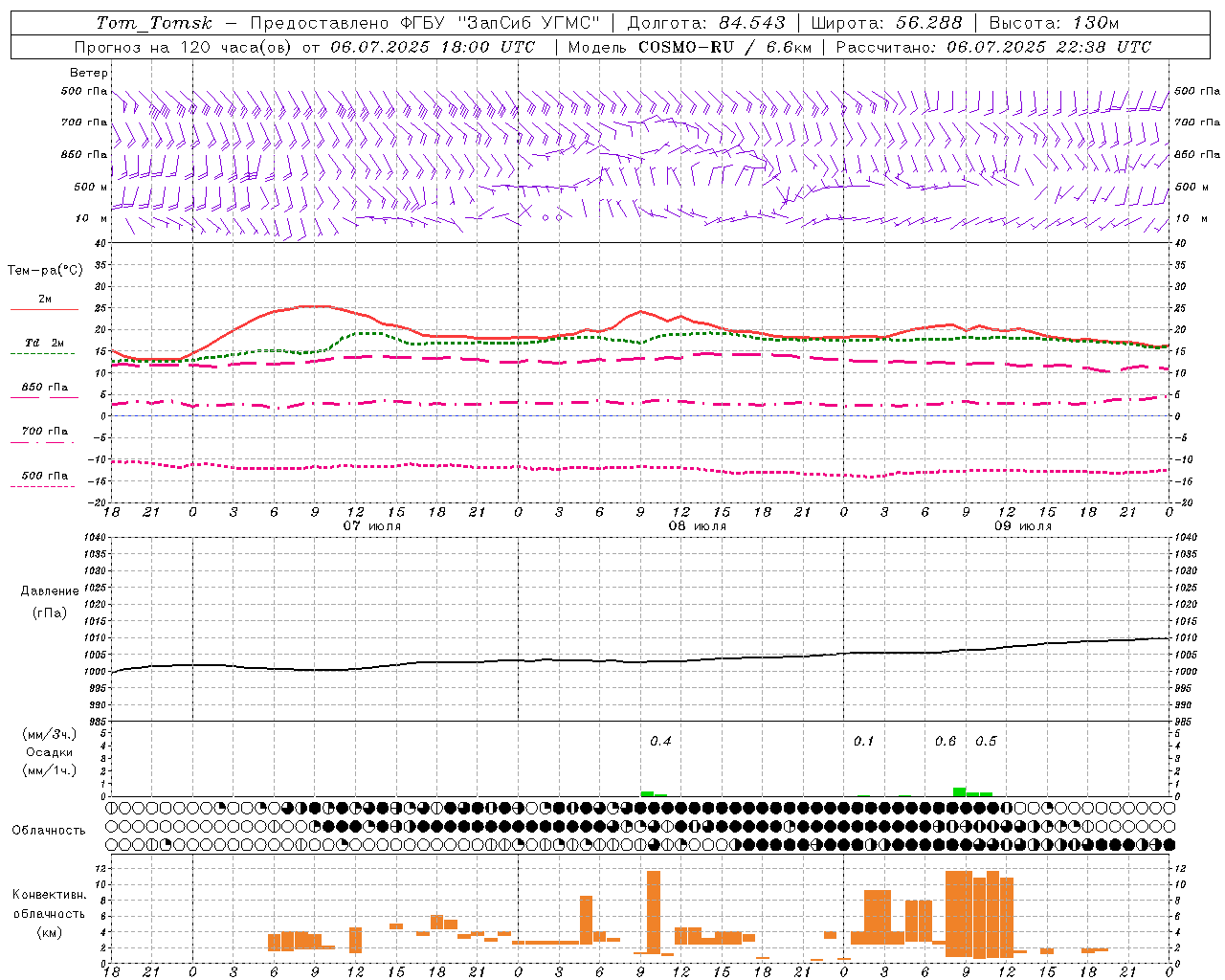Click the 08 июля date label
Image resolution: width=1225 pixels, height=980 pixels.
pos(698,526)
